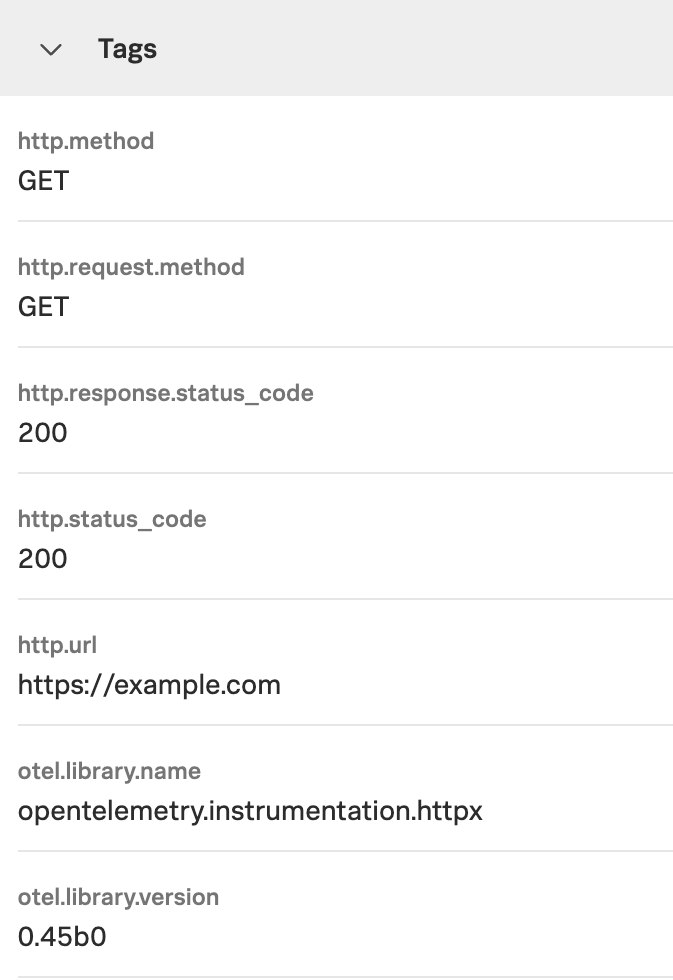This screenshot has height=980, width=673.
Task: Select the 0.45b0 version value
Action: point(62,937)
